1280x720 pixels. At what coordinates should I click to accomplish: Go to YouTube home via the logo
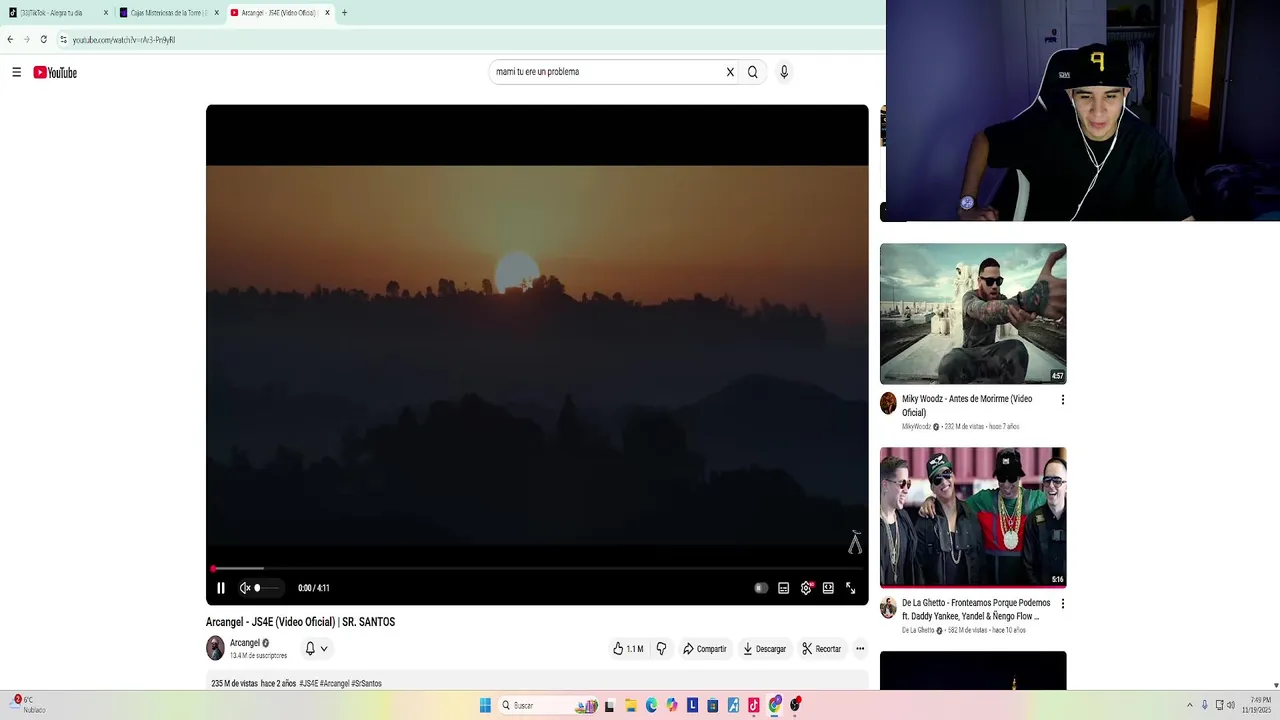(x=55, y=72)
